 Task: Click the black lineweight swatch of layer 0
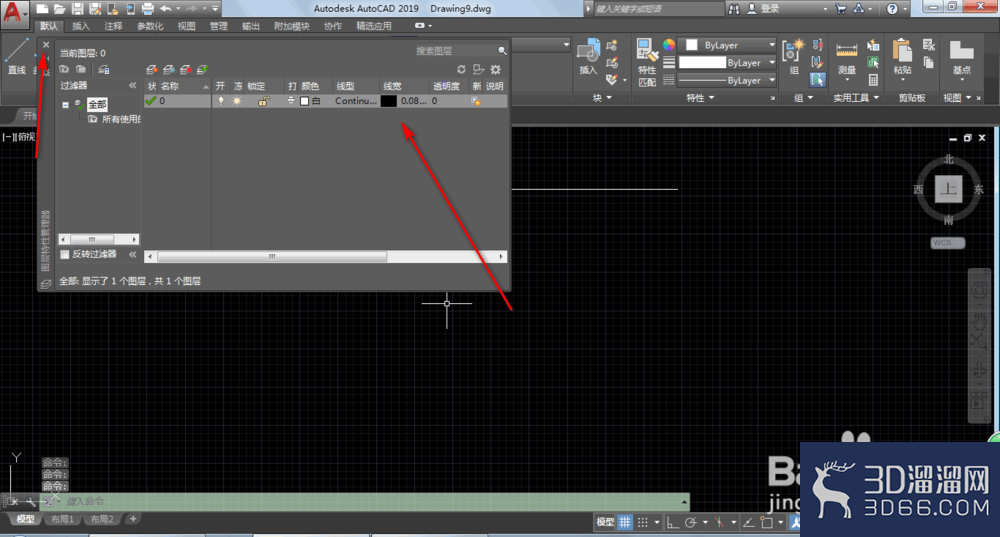point(388,101)
